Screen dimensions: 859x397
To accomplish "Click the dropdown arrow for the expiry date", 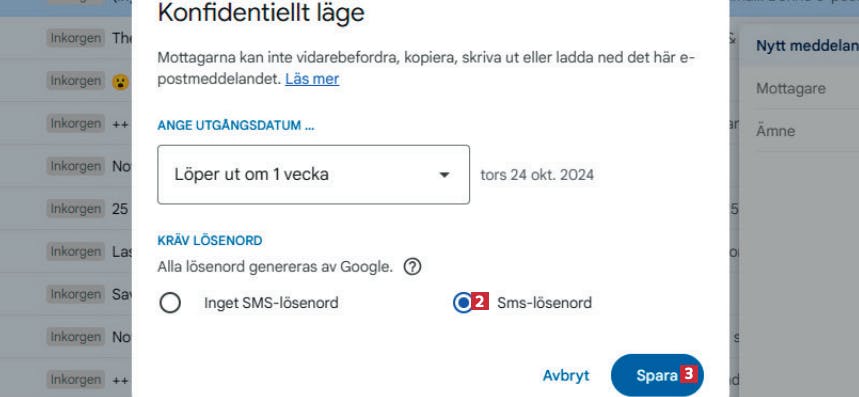I will point(444,175).
